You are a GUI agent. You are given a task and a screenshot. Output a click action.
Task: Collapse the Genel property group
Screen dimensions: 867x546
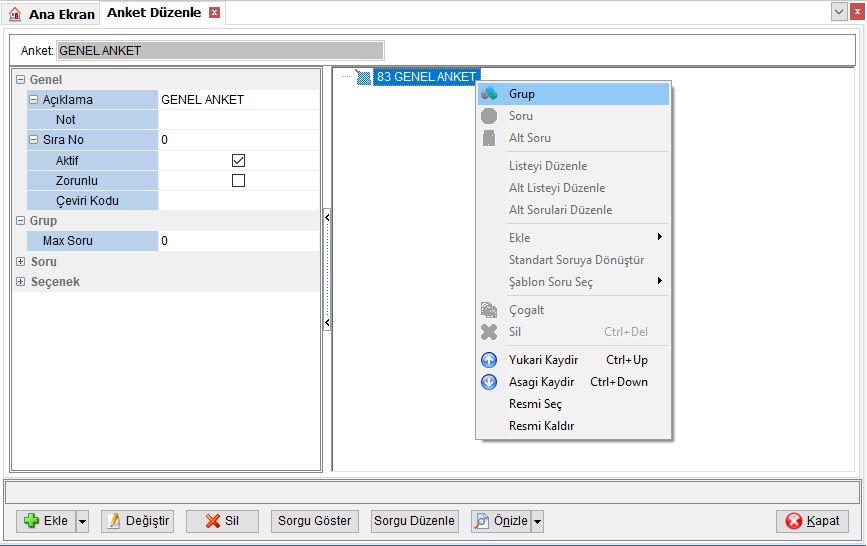point(20,80)
